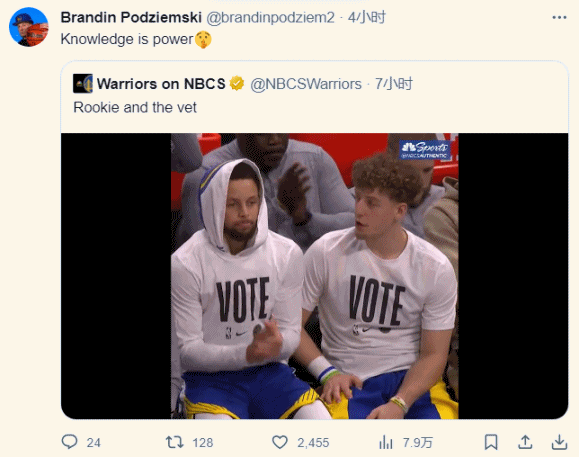The image size is (579, 457).
Task: Click the share upload icon
Action: coord(525,442)
